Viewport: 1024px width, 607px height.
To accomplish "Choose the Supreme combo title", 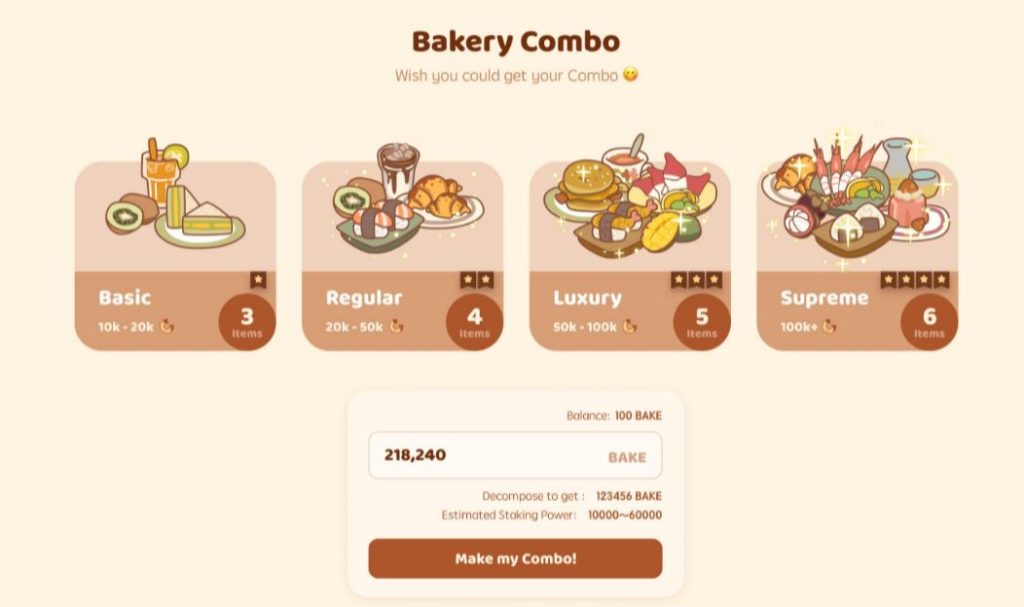I will tap(824, 298).
